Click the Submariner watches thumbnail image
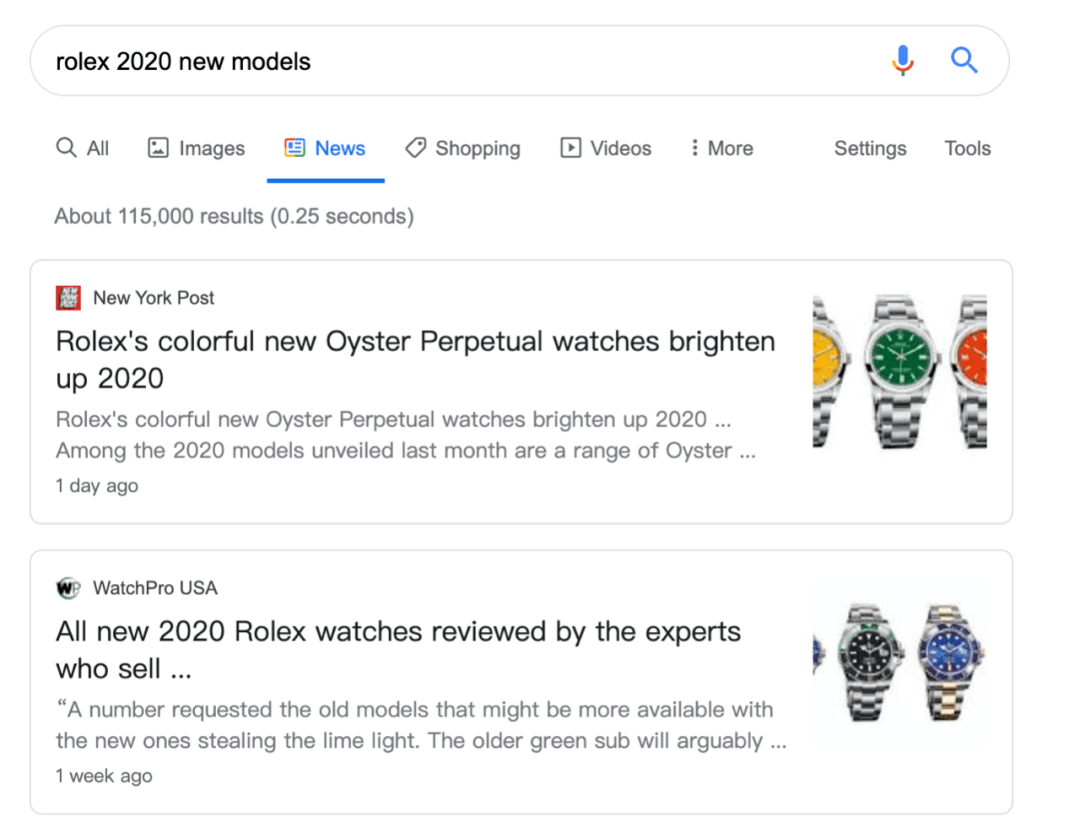 899,662
